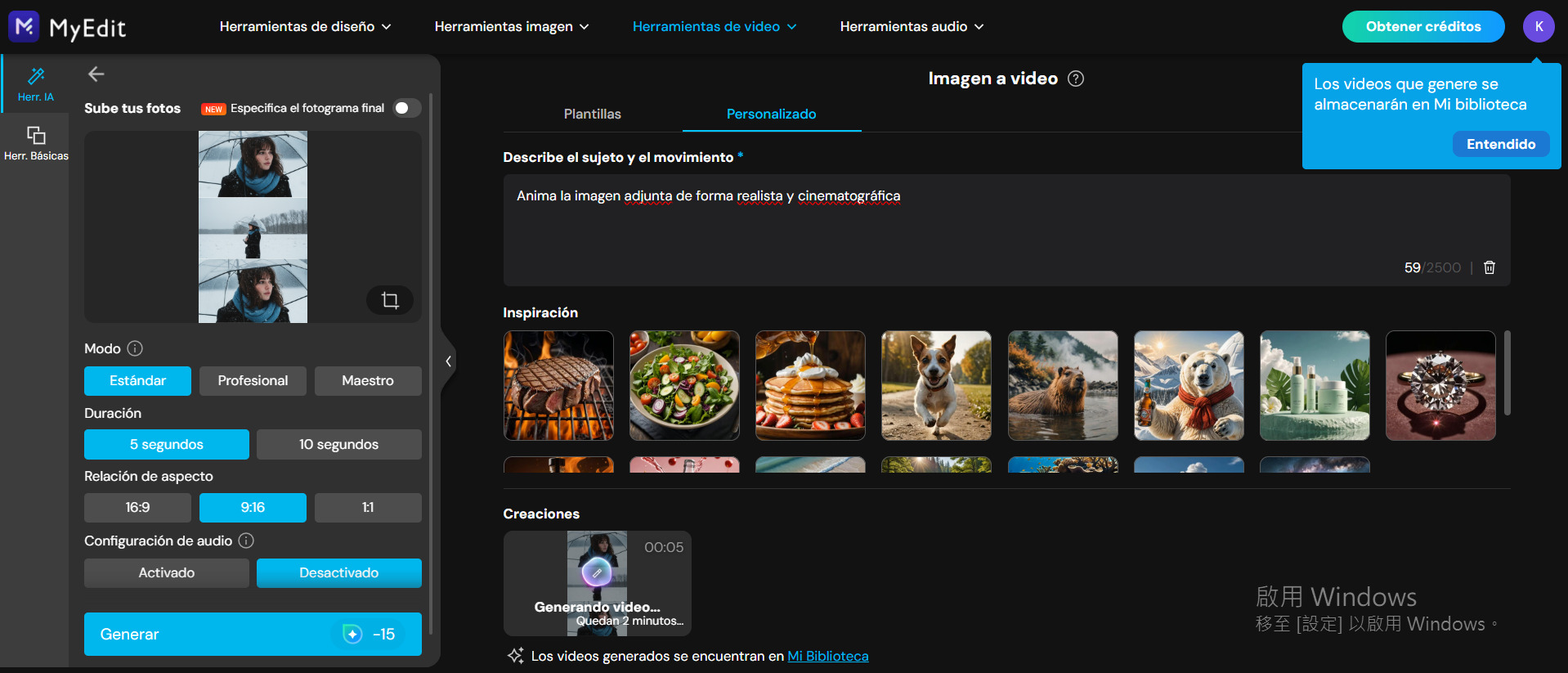
Task: Select the polar bear inspiration thumbnail
Action: (x=1189, y=386)
